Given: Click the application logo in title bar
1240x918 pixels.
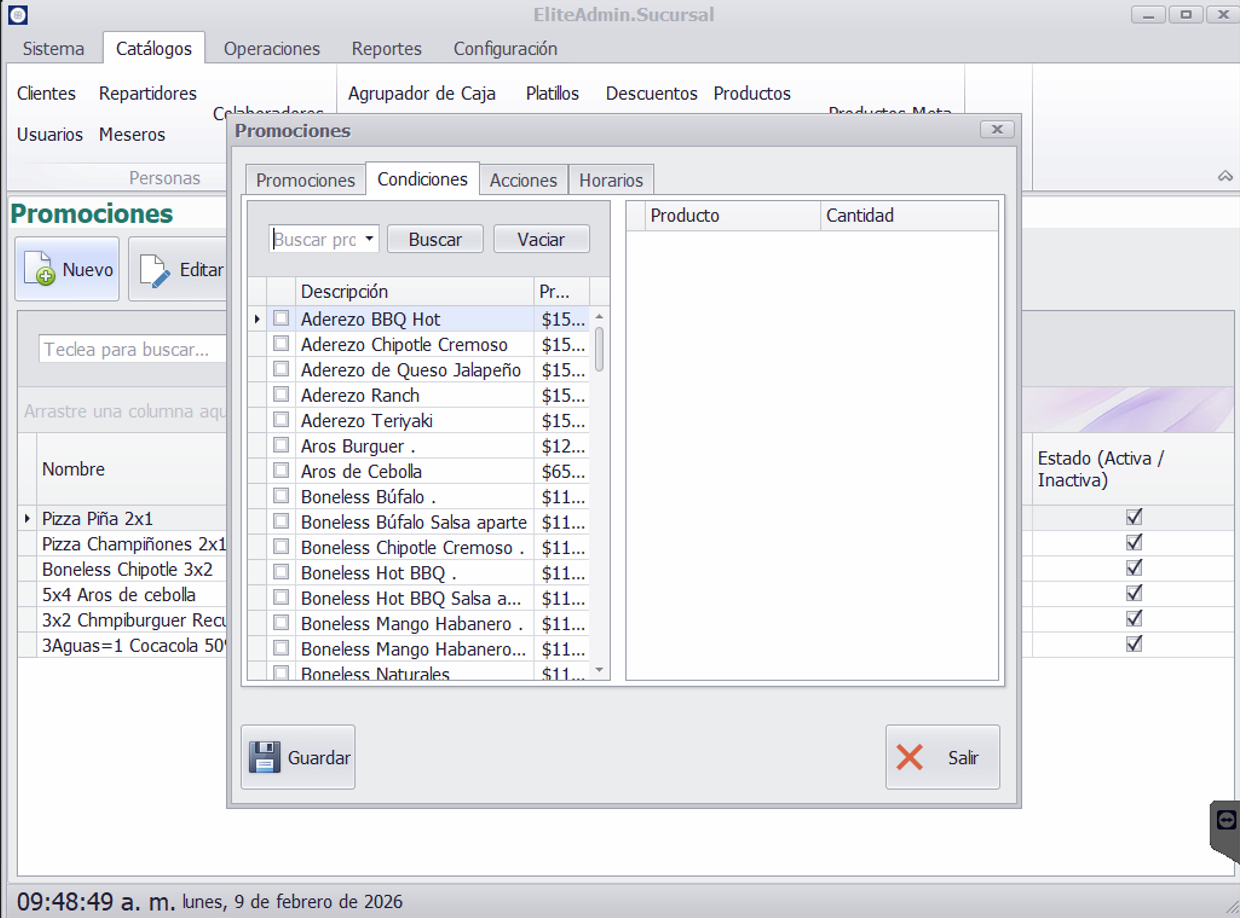Looking at the screenshot, I should (17, 15).
